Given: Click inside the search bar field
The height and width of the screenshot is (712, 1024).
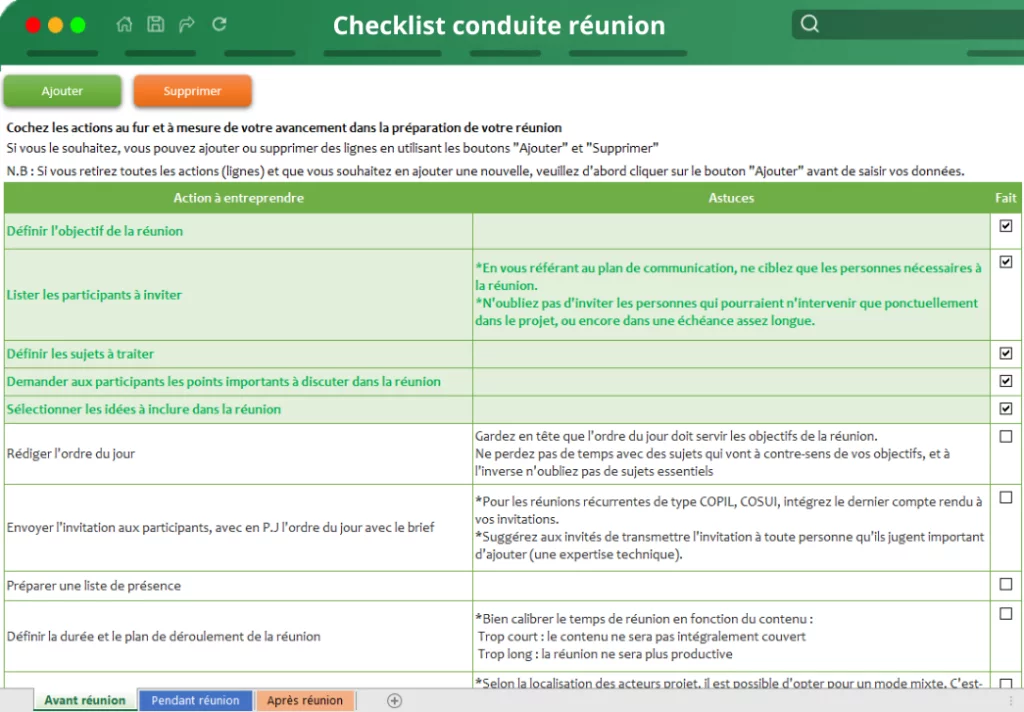Looking at the screenshot, I should [908, 24].
